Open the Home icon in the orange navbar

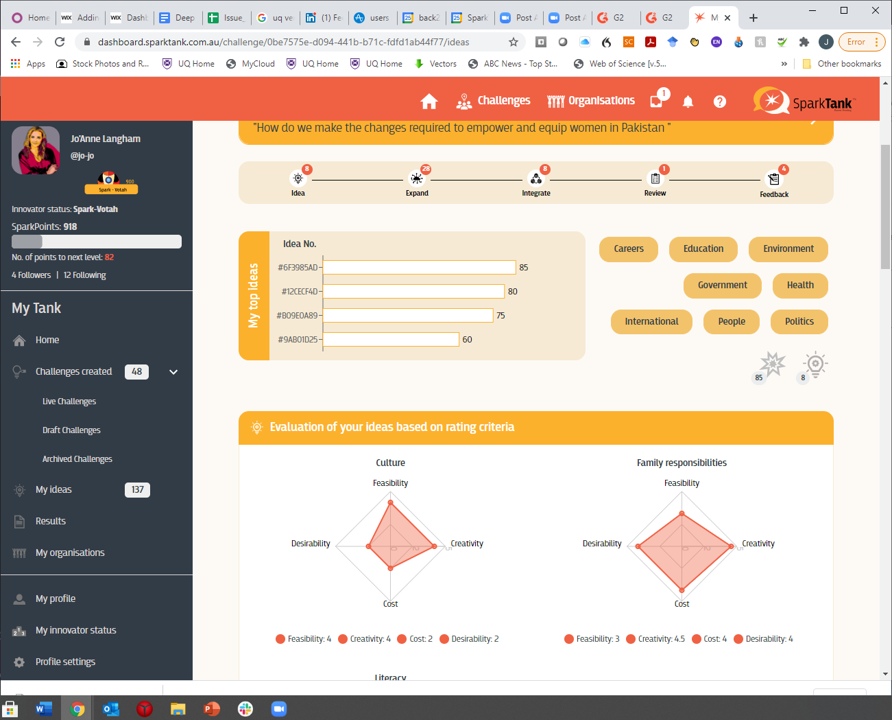point(429,101)
